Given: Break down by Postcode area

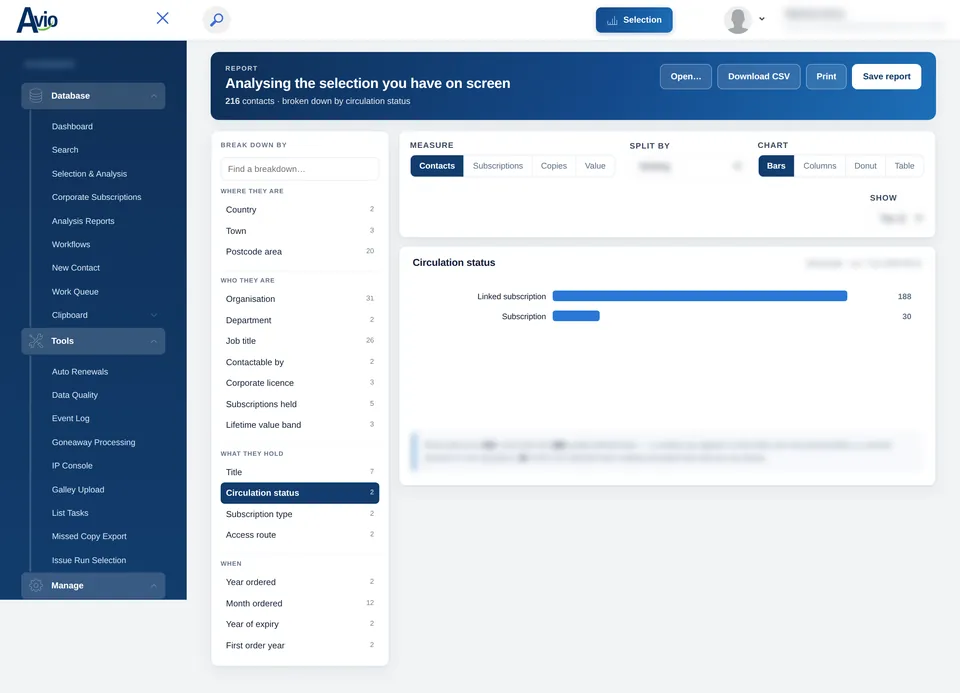Looking at the screenshot, I should coord(299,252).
